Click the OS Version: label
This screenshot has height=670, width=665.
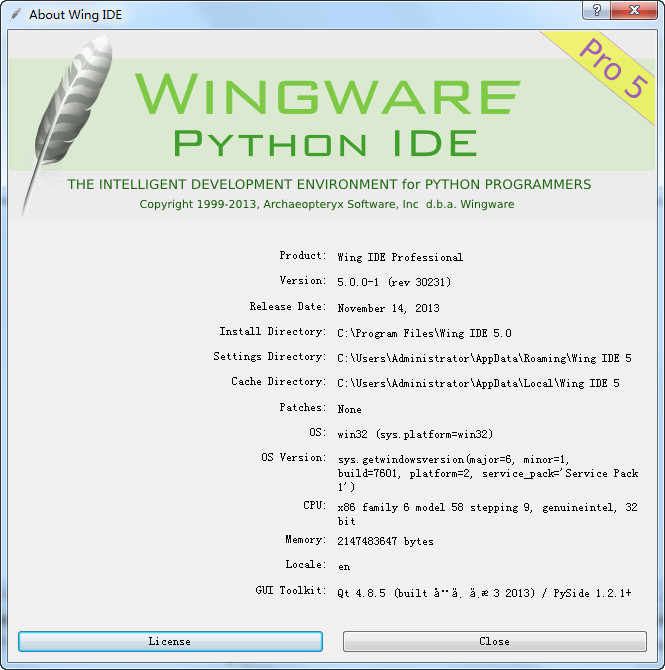294,458
